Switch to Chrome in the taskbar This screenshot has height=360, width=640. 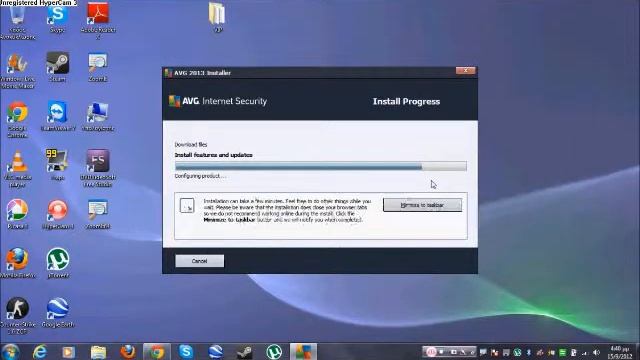[x=157, y=352]
